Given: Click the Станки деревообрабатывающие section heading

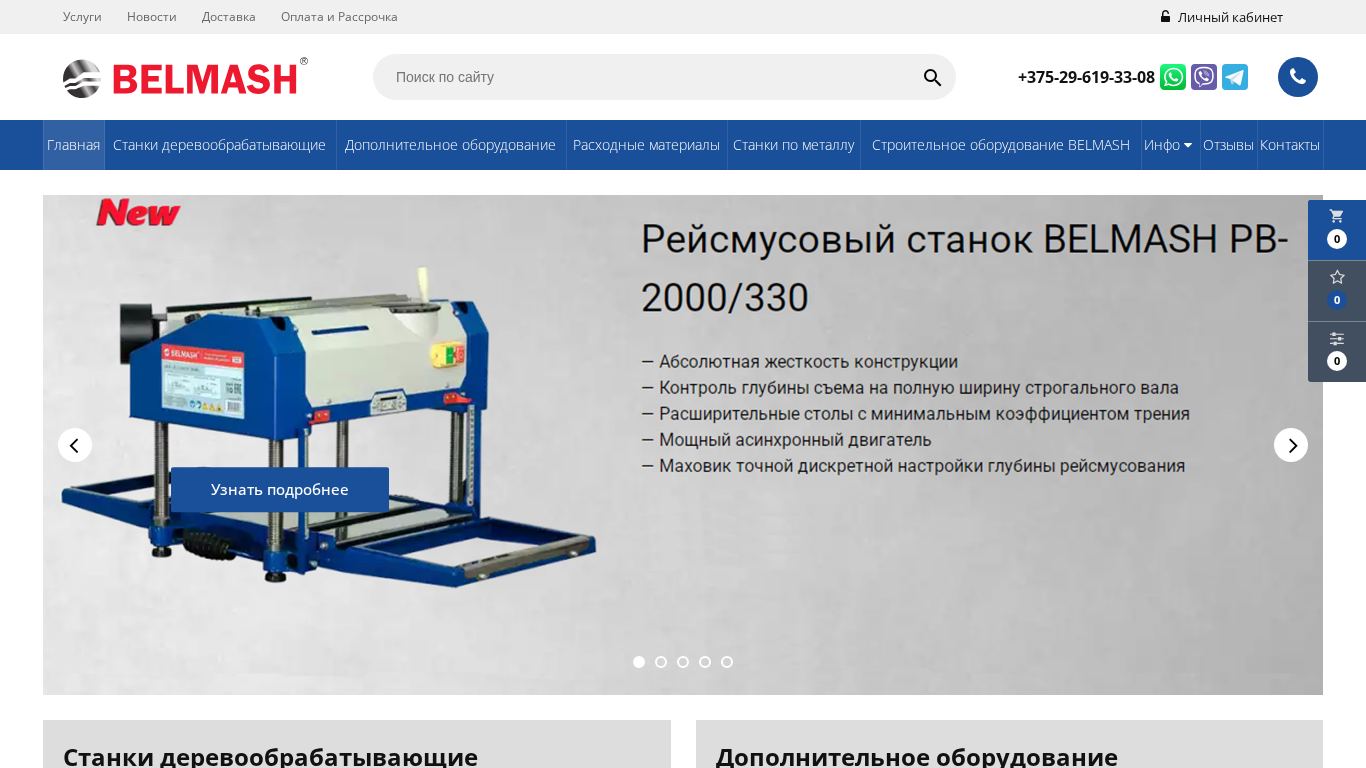Looking at the screenshot, I should (271, 757).
